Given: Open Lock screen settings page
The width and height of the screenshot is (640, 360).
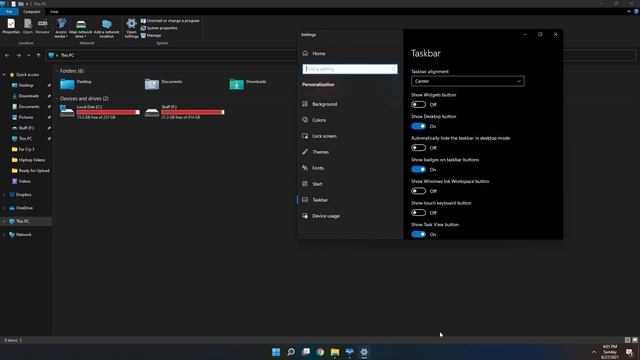Looking at the screenshot, I should click(324, 136).
